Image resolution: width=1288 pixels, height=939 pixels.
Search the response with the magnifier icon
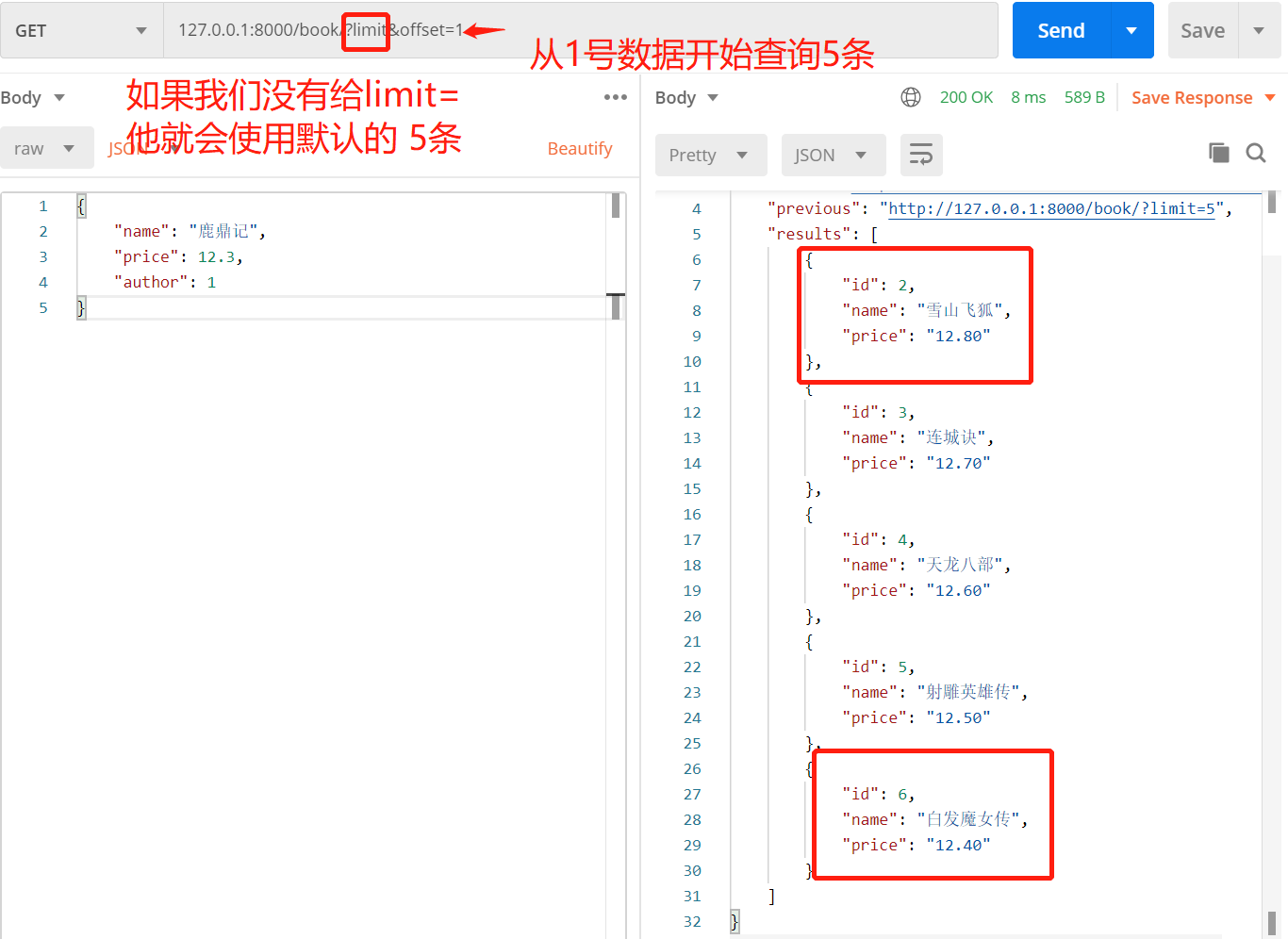click(1256, 153)
